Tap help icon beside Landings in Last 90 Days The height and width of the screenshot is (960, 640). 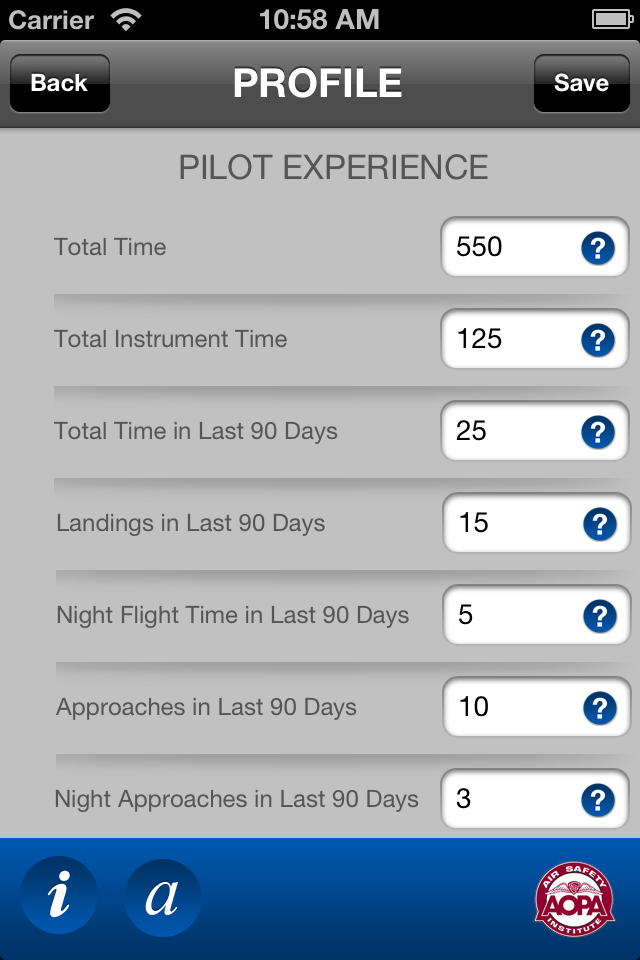click(x=599, y=524)
